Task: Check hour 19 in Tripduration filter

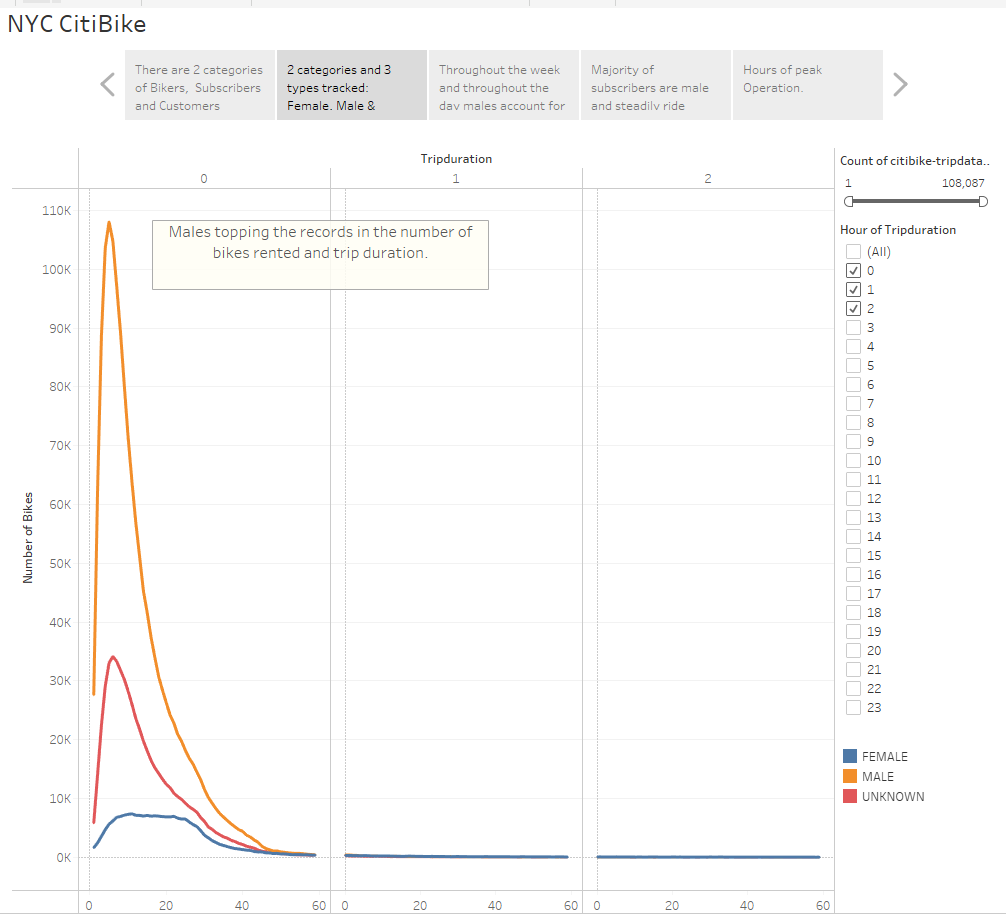Action: pyautogui.click(x=853, y=632)
